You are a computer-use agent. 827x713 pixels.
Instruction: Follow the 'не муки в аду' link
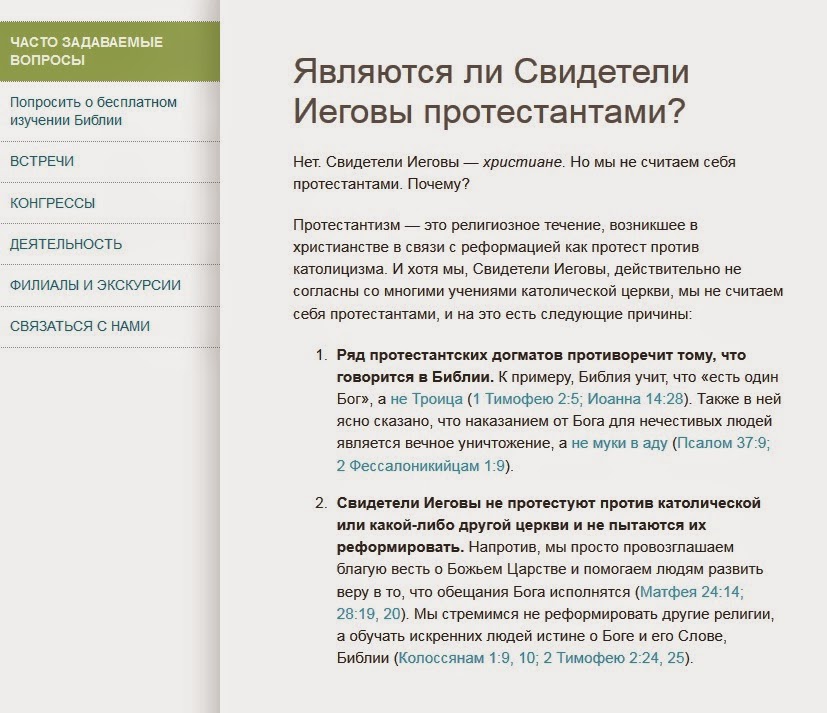coord(620,444)
